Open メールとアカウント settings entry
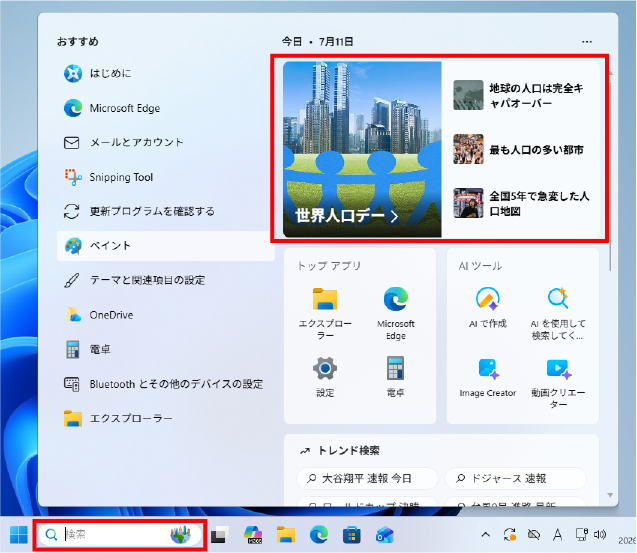The image size is (637, 553). tap(166, 143)
